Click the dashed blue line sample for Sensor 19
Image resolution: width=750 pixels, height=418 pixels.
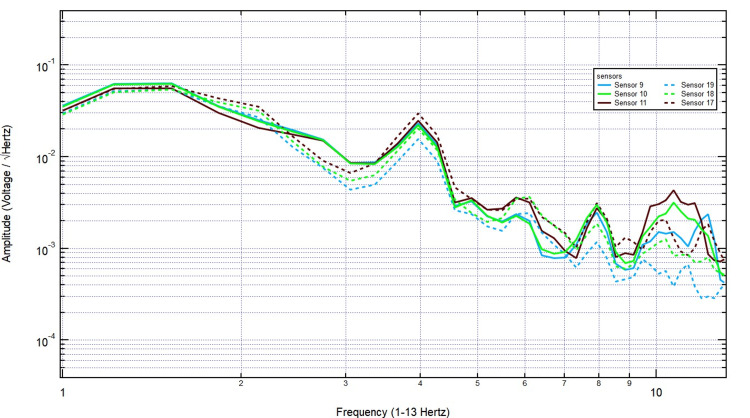(671, 85)
